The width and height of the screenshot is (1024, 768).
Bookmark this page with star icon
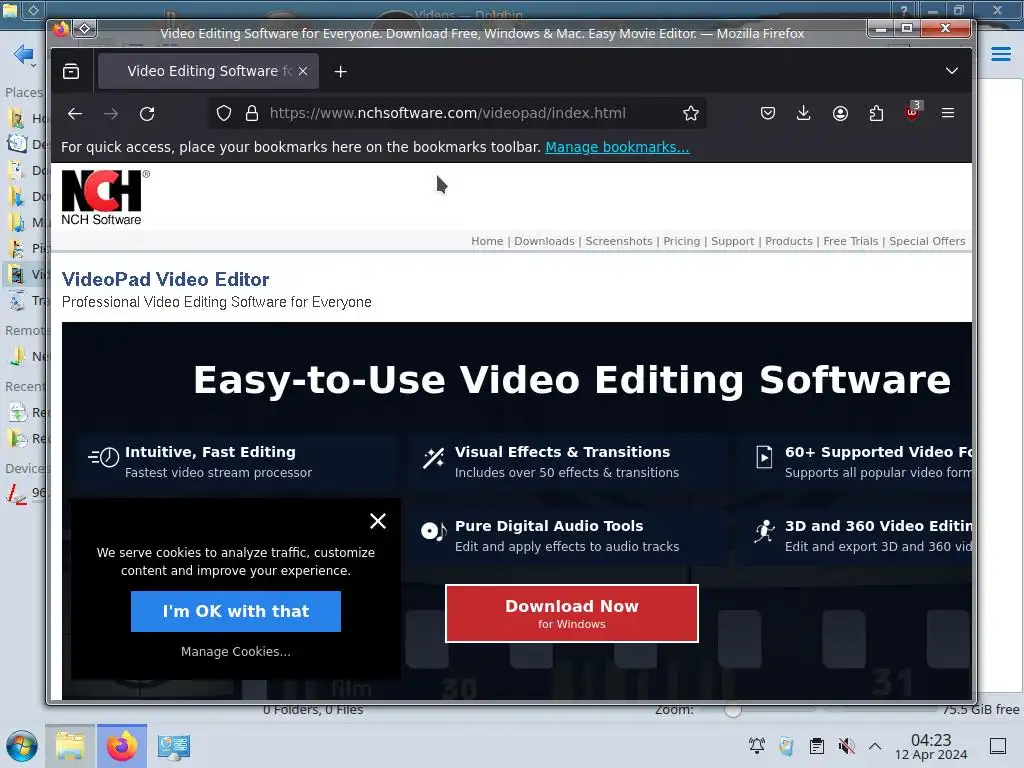point(690,114)
